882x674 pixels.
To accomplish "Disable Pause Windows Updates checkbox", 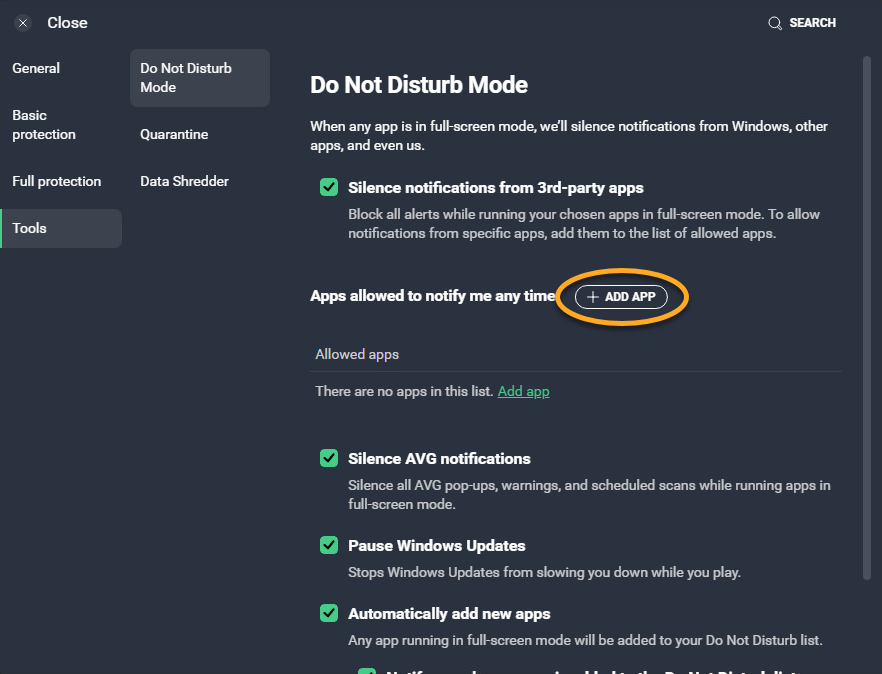I will [x=328, y=545].
